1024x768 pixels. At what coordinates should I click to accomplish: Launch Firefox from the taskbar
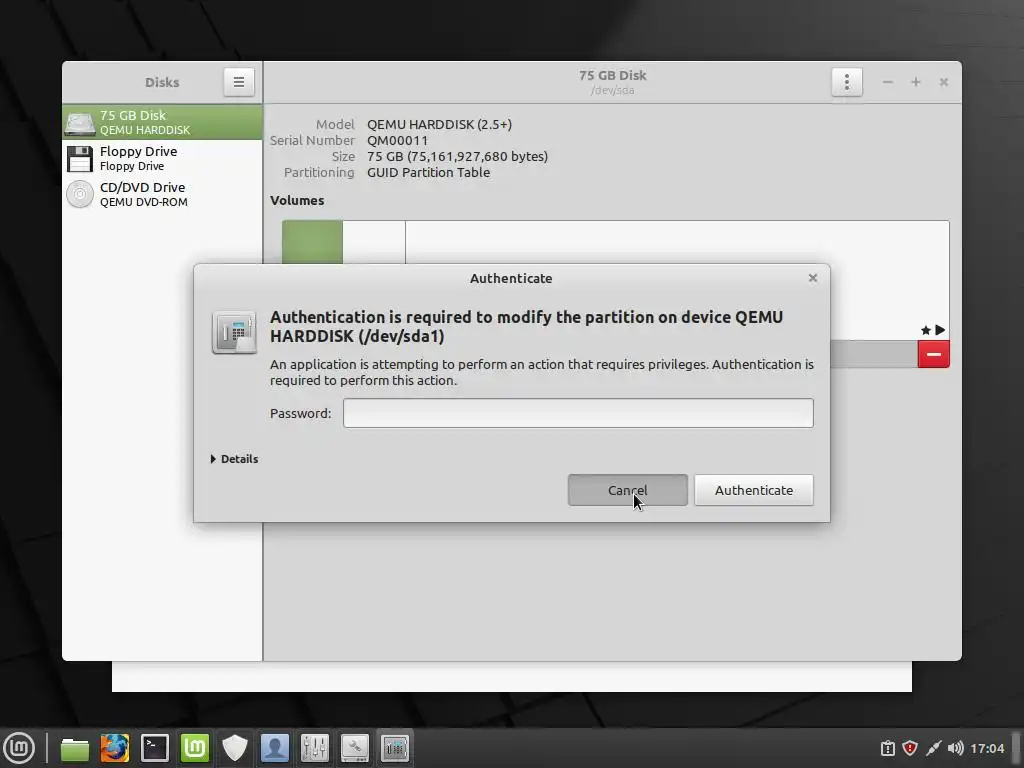tap(114, 748)
